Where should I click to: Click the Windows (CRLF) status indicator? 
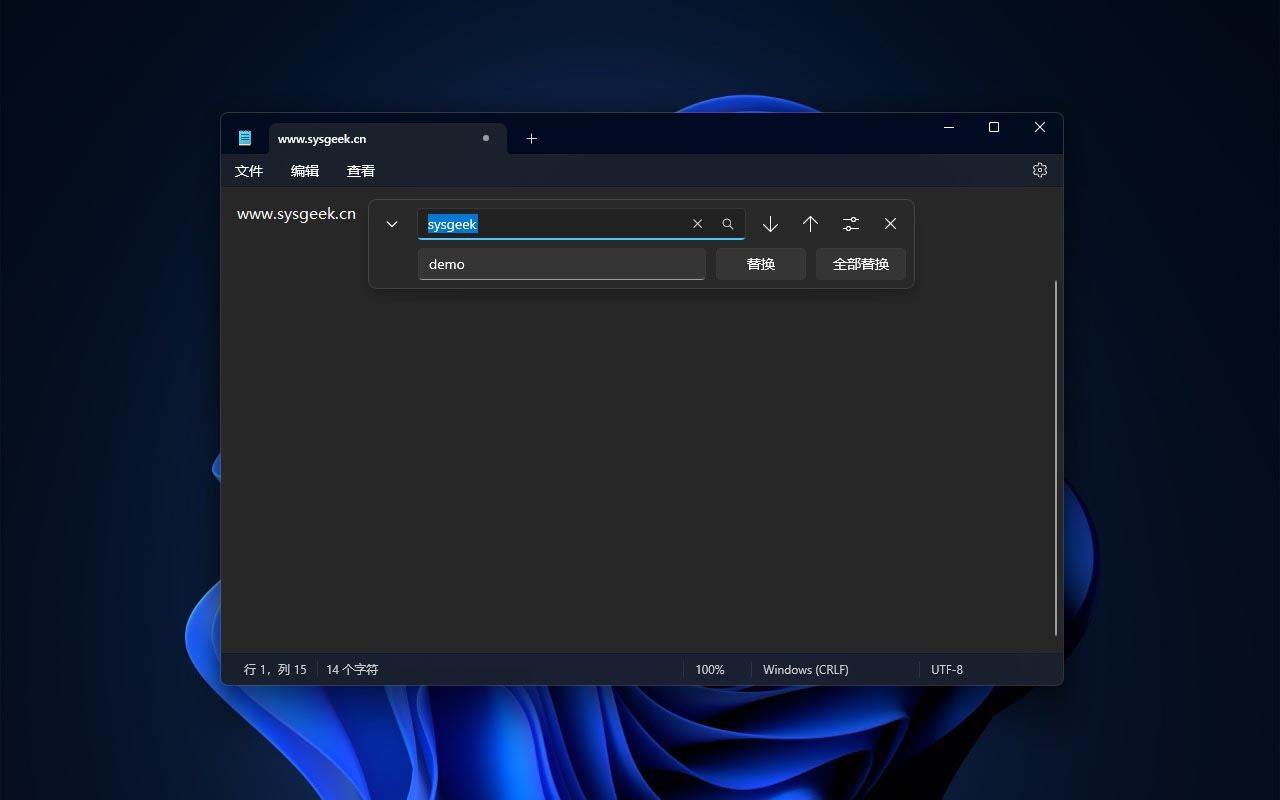[805, 669]
